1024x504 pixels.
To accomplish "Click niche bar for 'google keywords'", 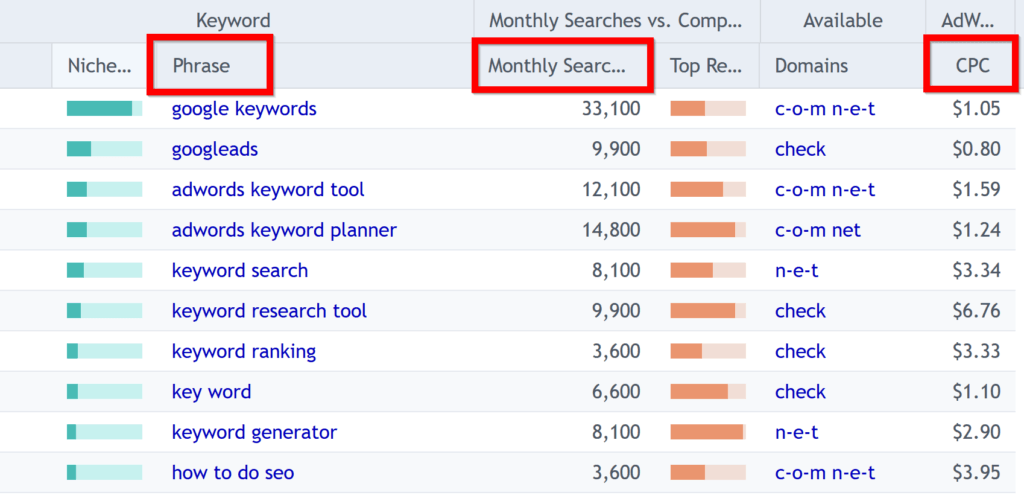I will (x=104, y=109).
